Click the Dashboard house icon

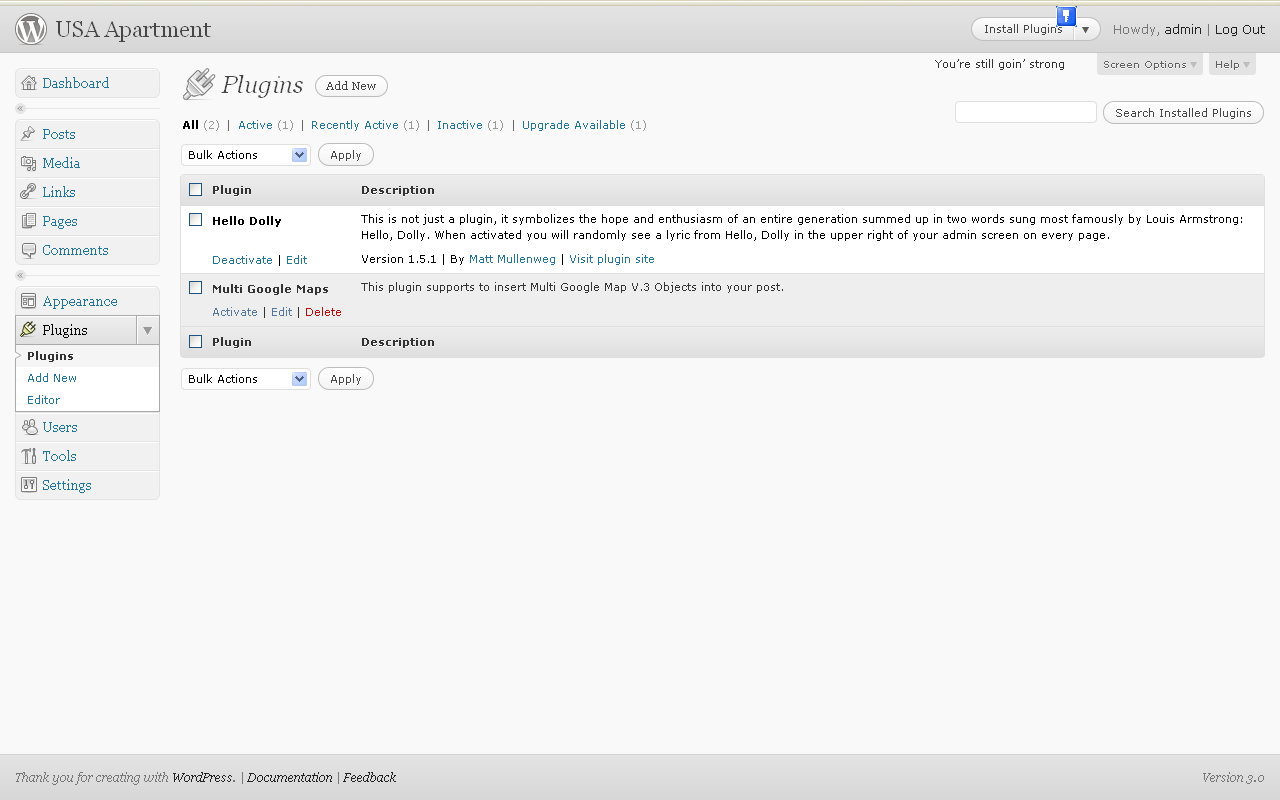pyautogui.click(x=29, y=83)
